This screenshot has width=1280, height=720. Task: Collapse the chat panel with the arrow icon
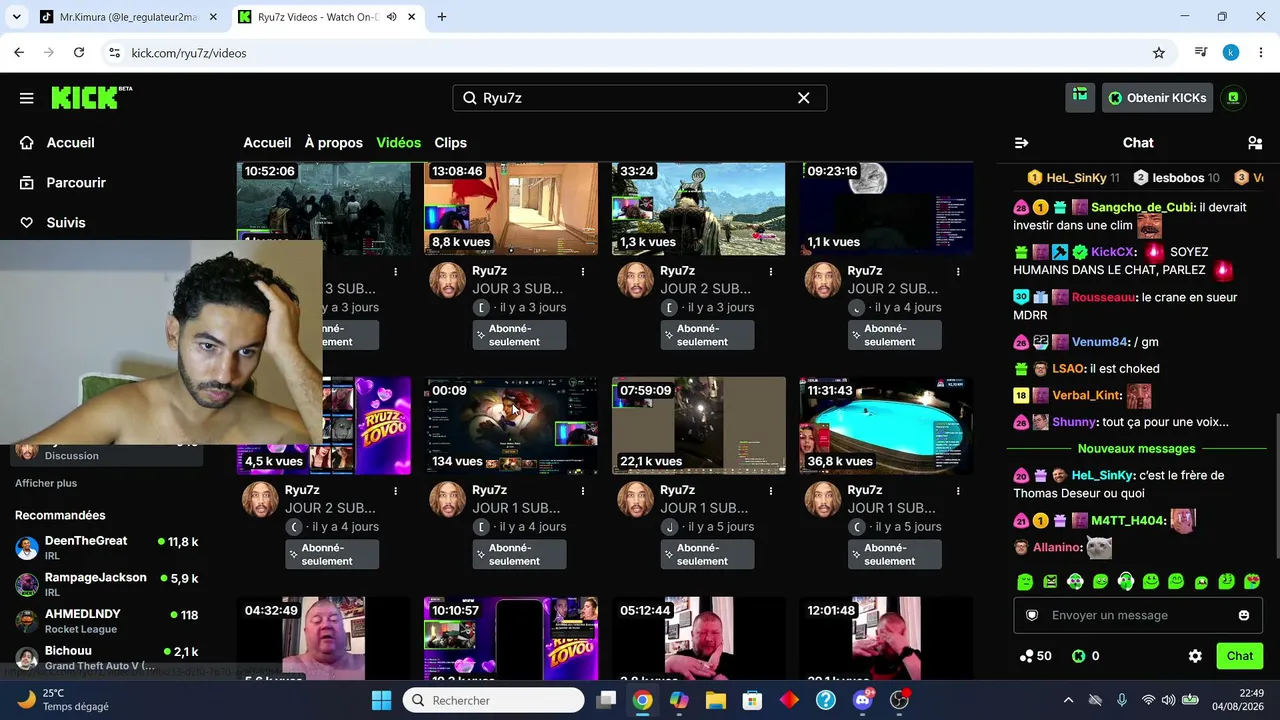[1021, 143]
